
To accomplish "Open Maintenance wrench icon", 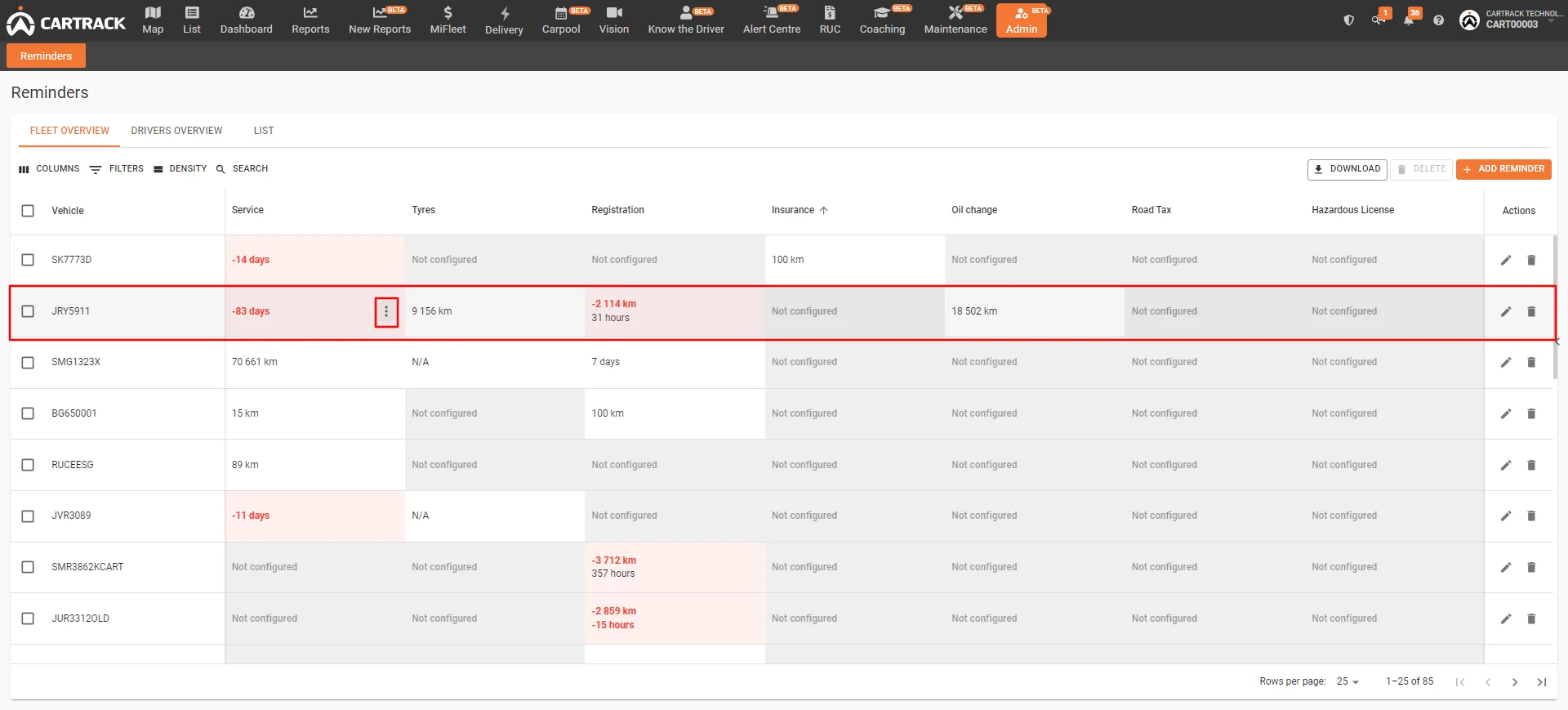I will (x=955, y=13).
